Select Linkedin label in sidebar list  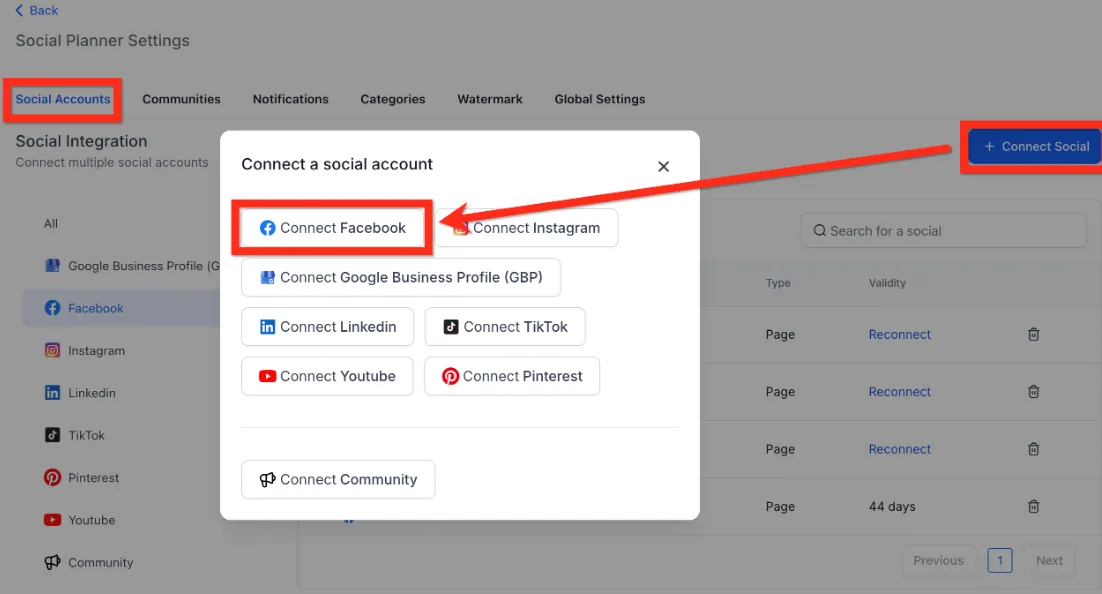click(91, 393)
